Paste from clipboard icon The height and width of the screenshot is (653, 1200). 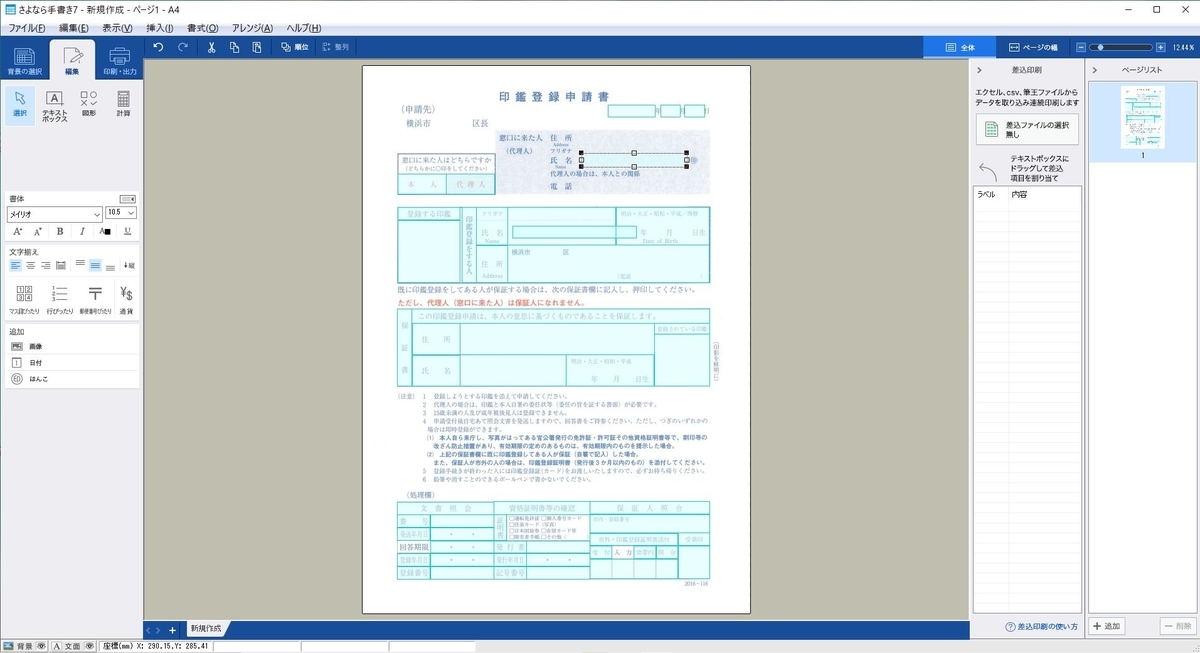(257, 47)
